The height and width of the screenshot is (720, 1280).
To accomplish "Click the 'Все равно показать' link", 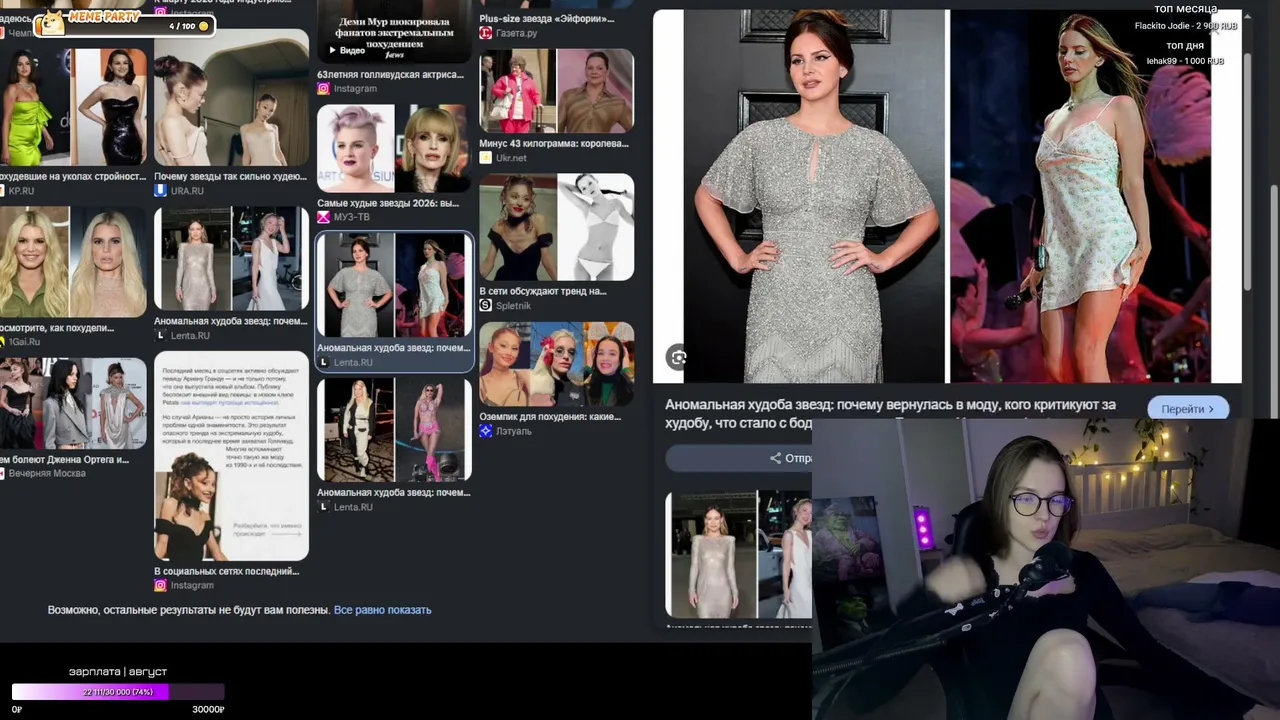I will (x=382, y=610).
